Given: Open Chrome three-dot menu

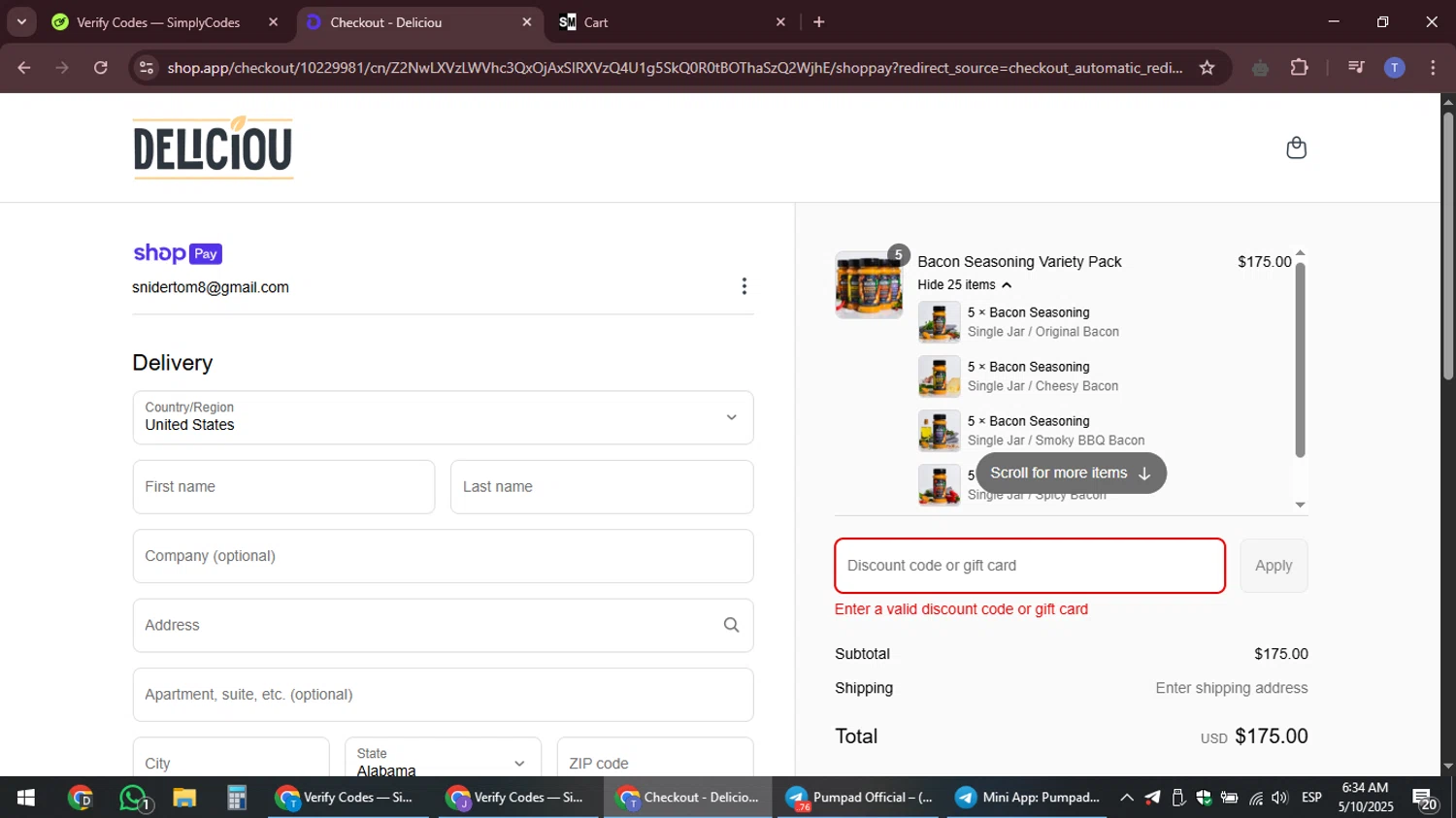Looking at the screenshot, I should 1433,68.
